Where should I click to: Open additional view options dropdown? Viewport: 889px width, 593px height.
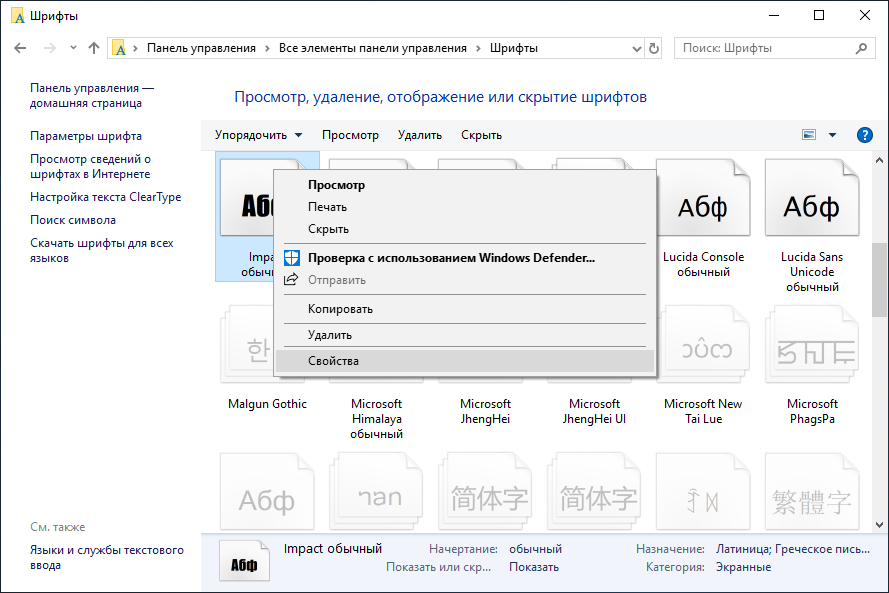pyautogui.click(x=832, y=135)
